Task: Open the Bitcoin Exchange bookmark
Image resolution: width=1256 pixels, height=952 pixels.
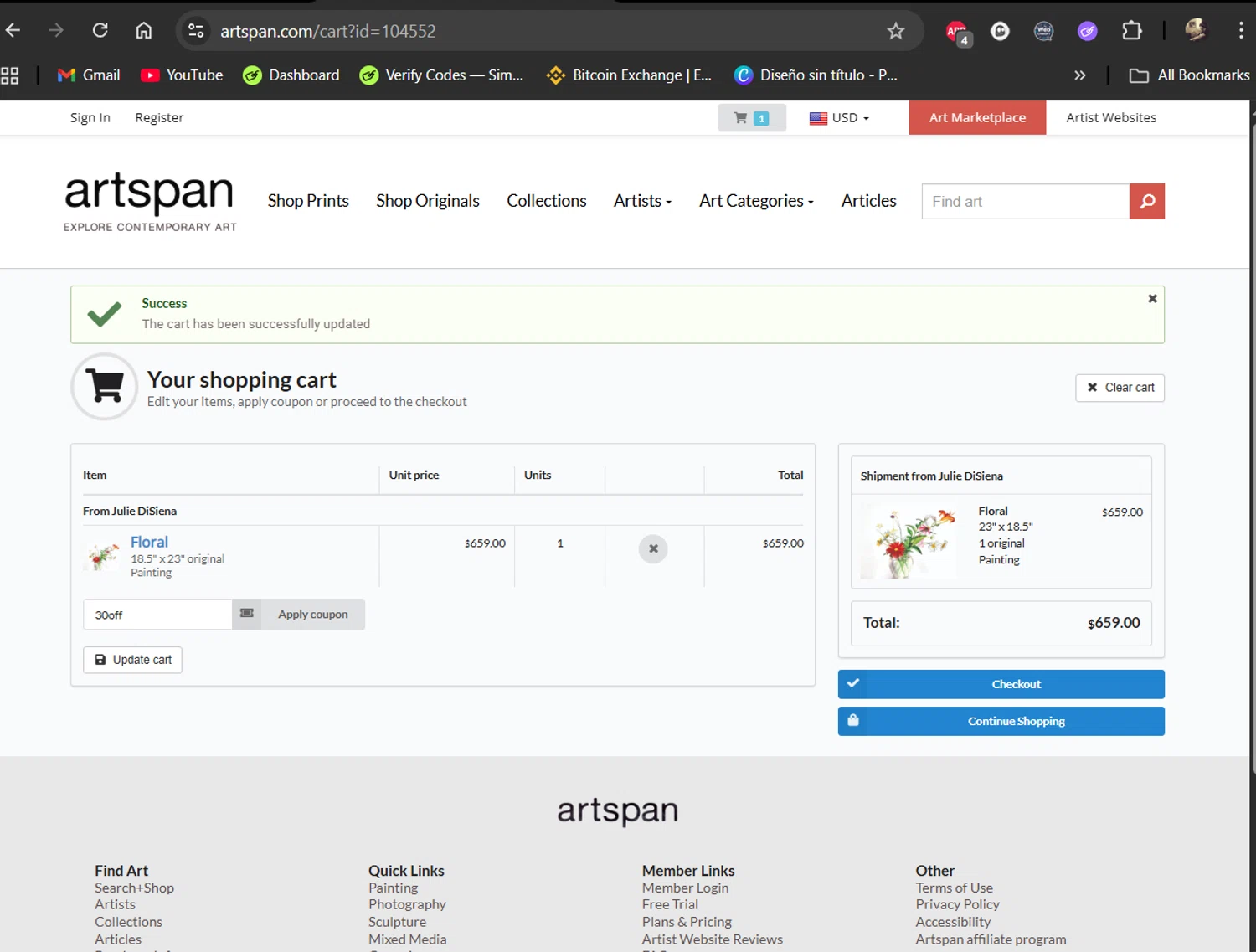Action: click(629, 75)
